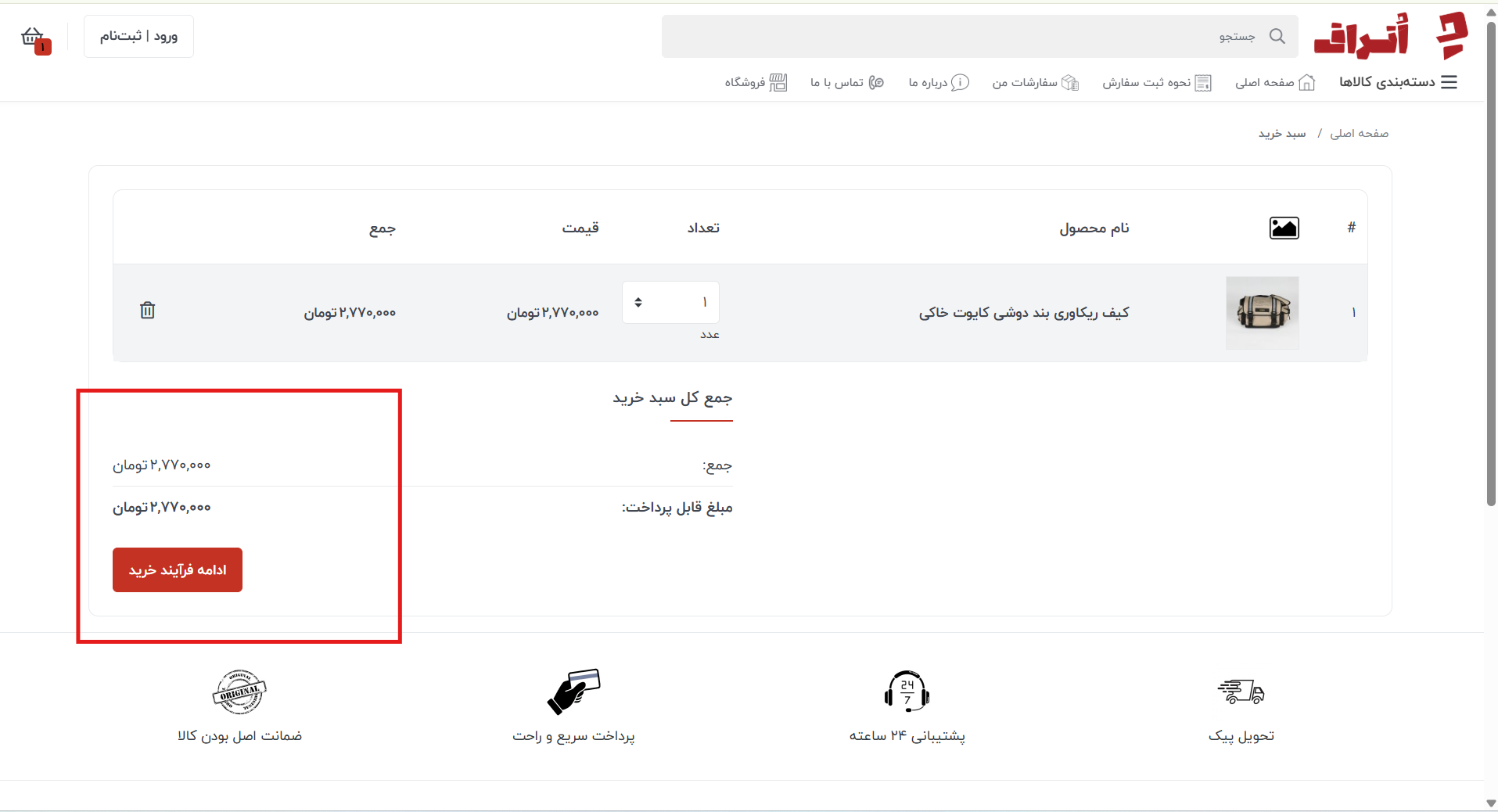Click the تعداد column header
This screenshot has height=812, width=1498.
[703, 228]
